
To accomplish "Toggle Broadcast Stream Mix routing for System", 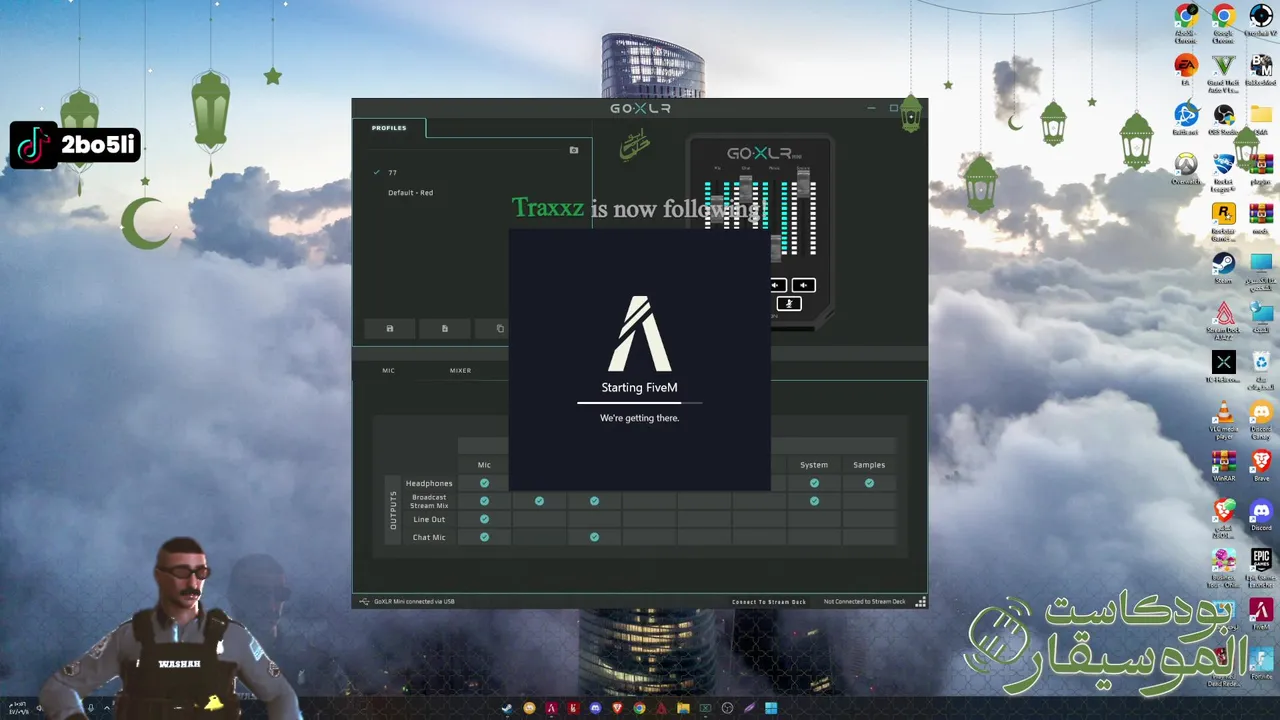I will 814,501.
